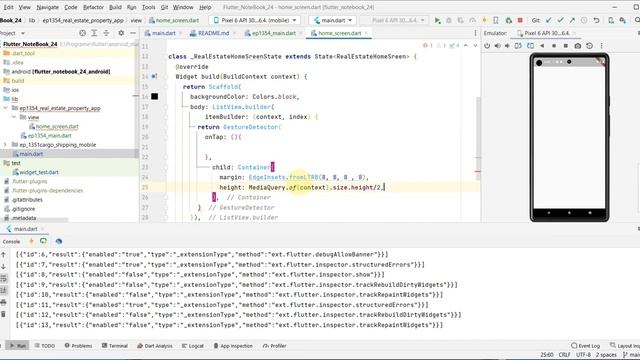Viewport: 640px width, 360px height.
Task: Open Flutter DevTools blue icon in the console
Action: tap(59, 241)
